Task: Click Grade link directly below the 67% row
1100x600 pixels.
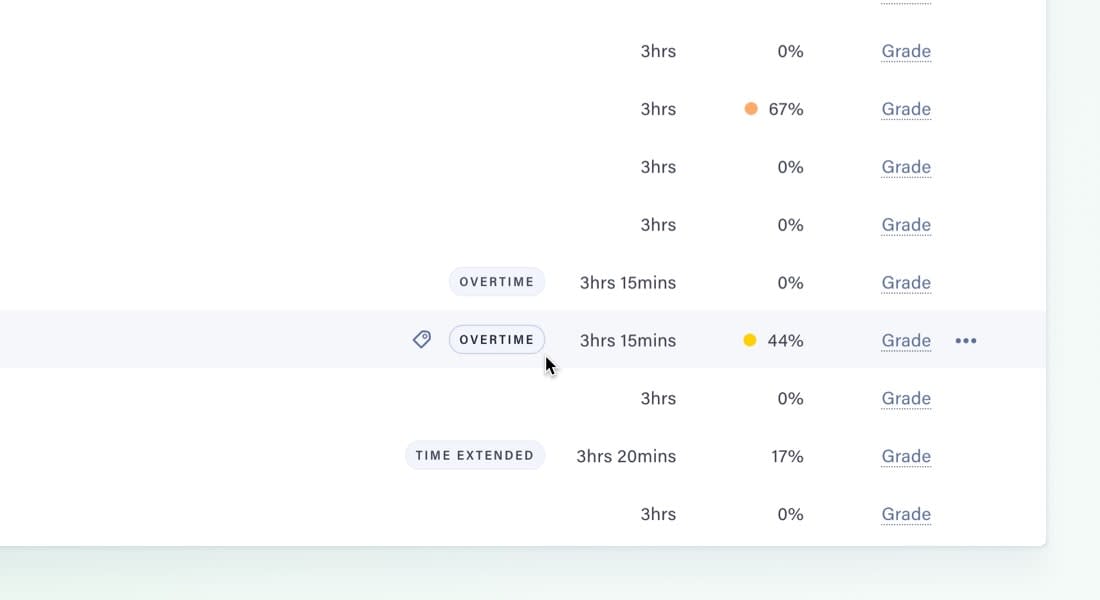Action: coord(906,167)
